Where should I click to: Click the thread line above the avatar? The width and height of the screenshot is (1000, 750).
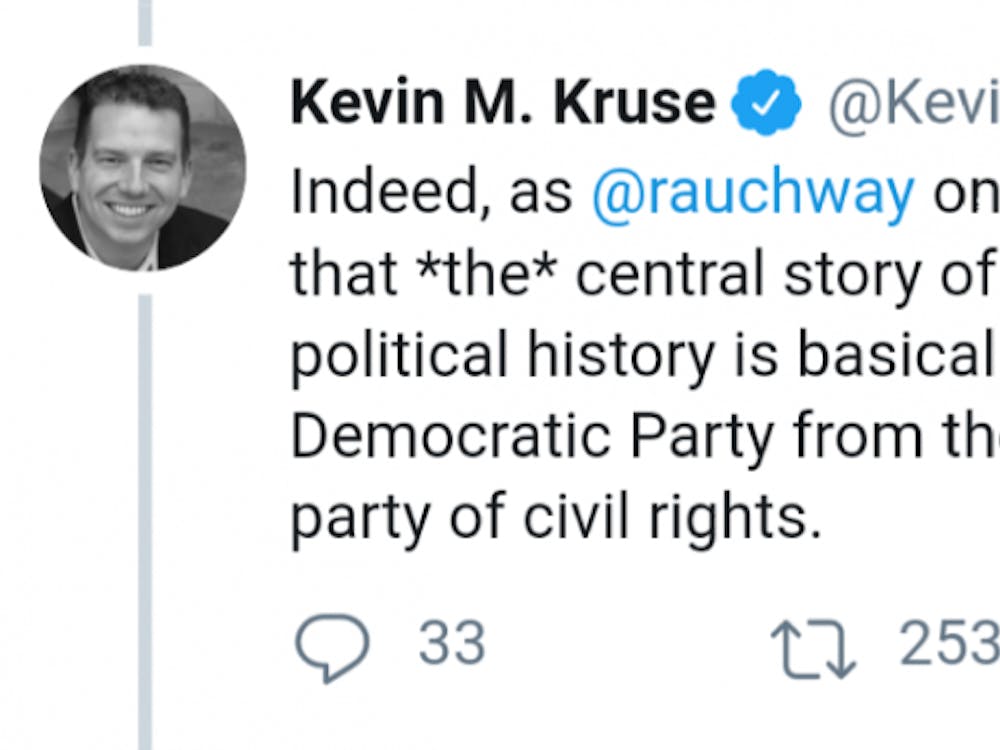pos(145,22)
